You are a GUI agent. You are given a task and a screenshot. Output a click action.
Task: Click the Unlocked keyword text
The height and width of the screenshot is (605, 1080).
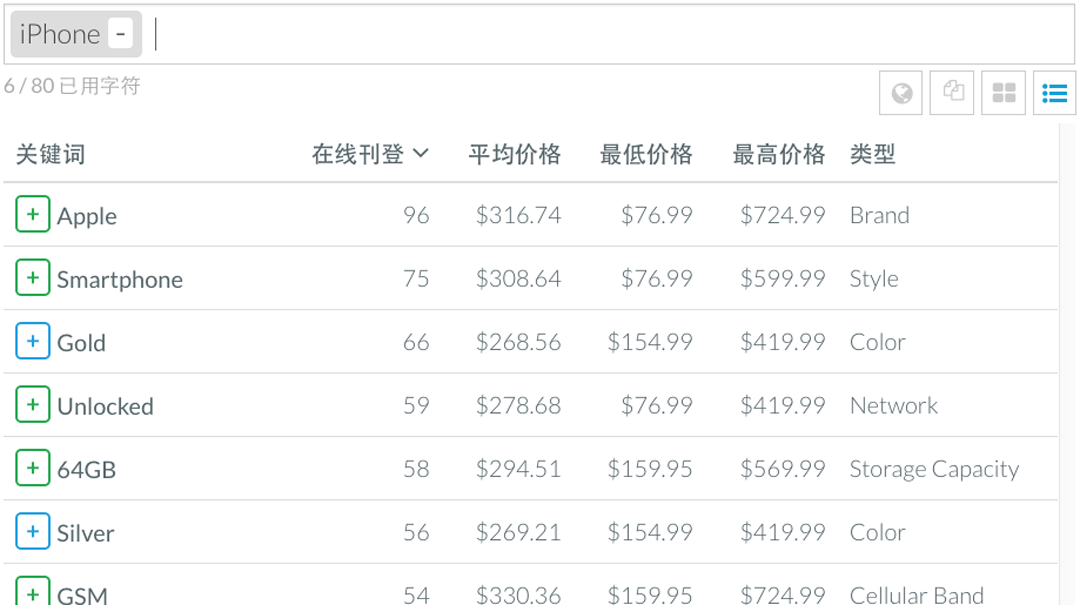tap(105, 407)
